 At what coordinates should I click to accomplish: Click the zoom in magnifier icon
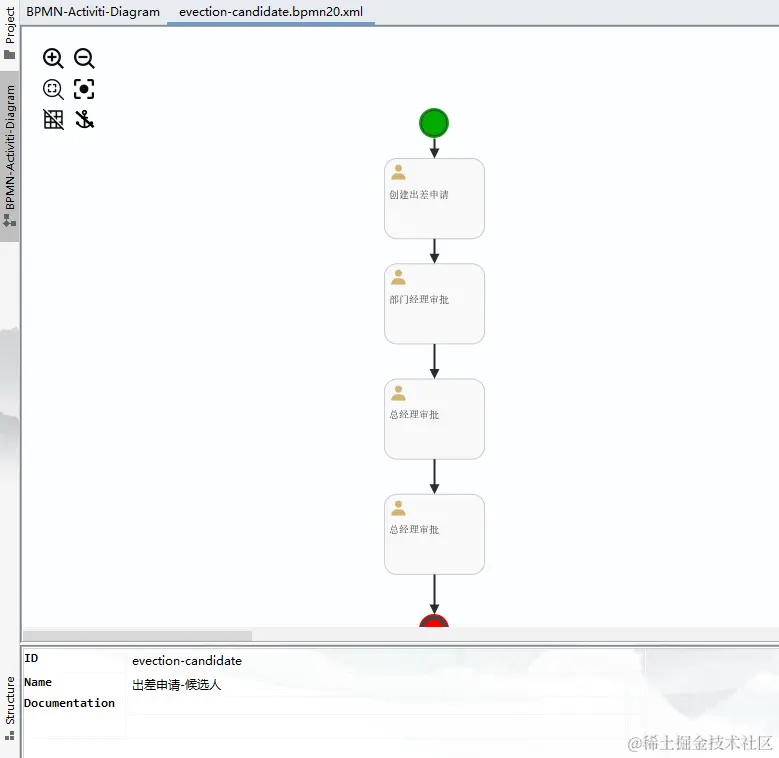[53, 58]
